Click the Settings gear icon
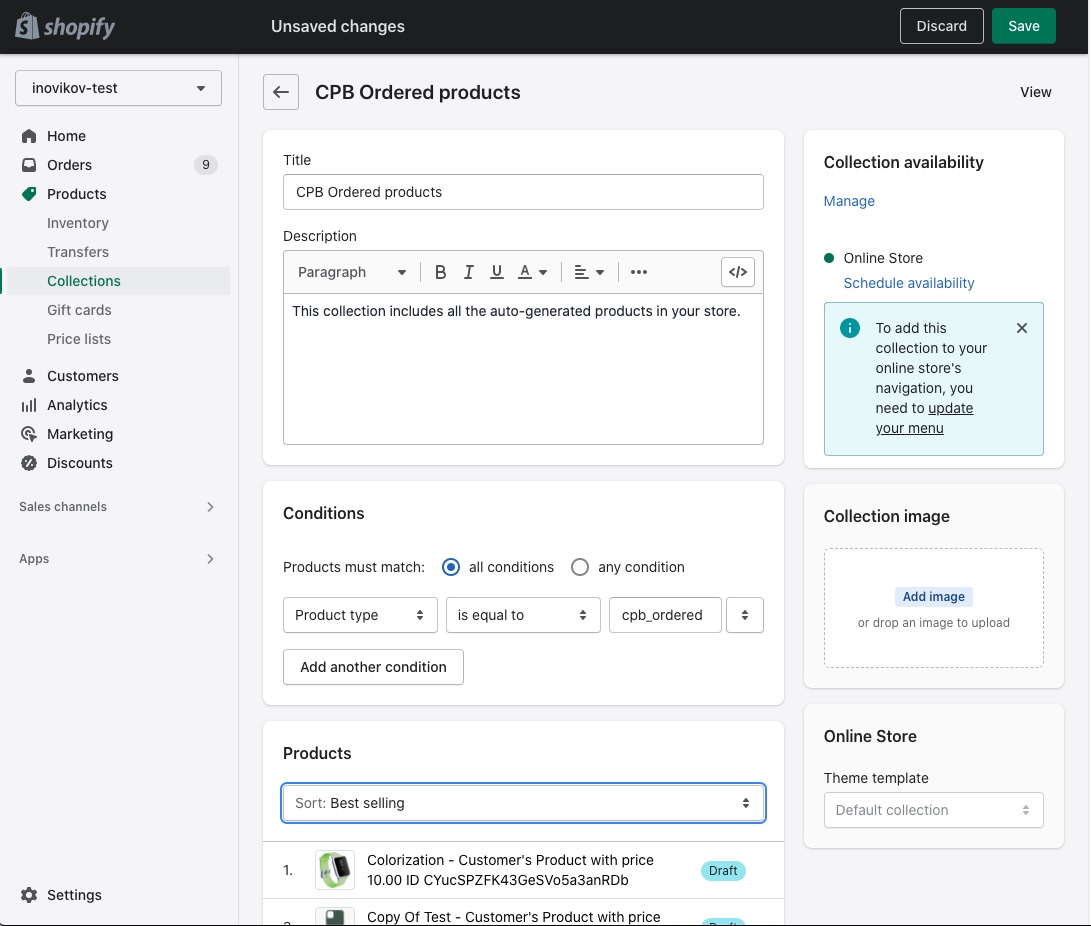 (x=29, y=895)
